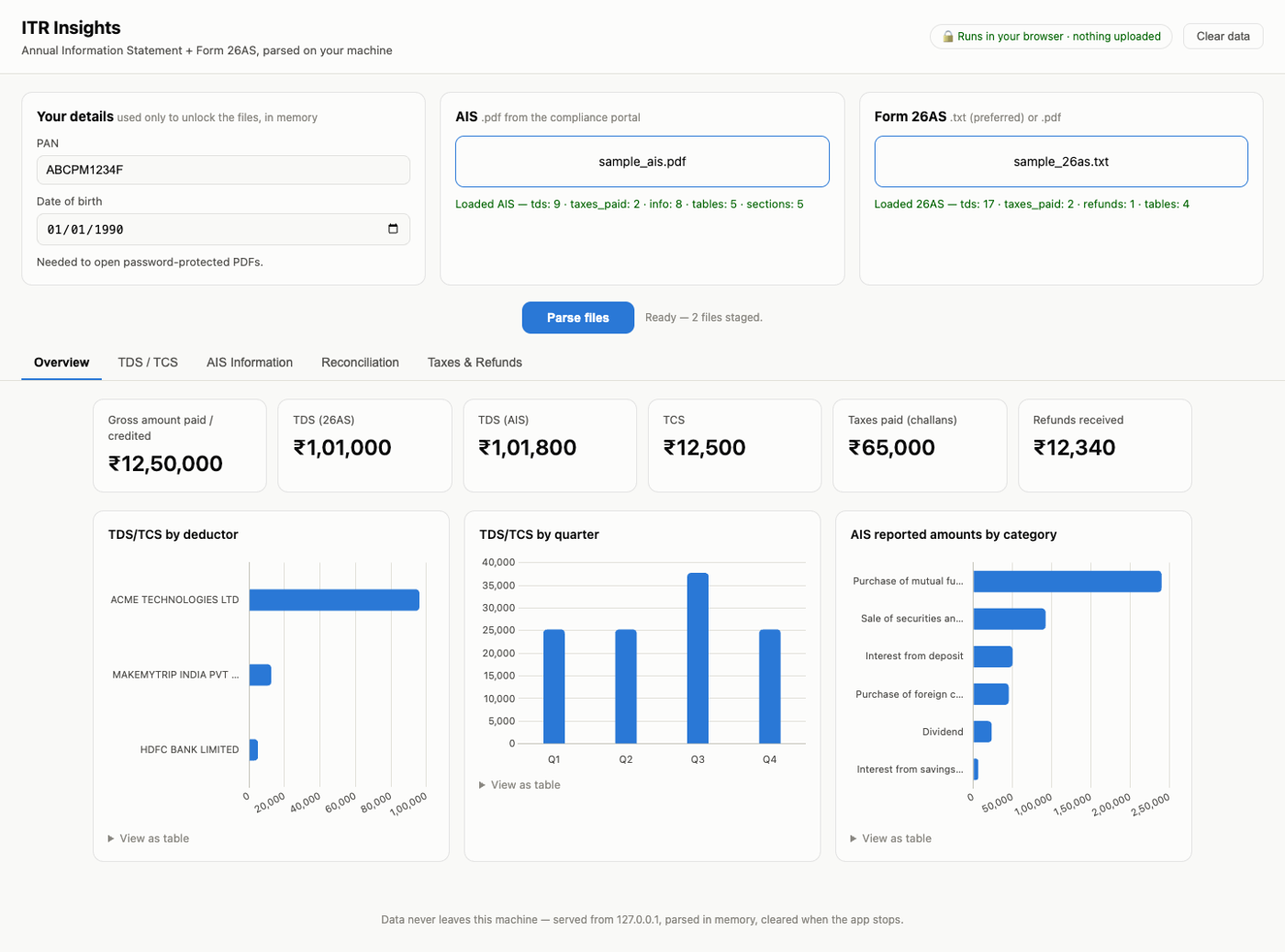Image resolution: width=1285 pixels, height=952 pixels.
Task: Click the 'Loaded 26AS' status line
Action: point(1032,204)
